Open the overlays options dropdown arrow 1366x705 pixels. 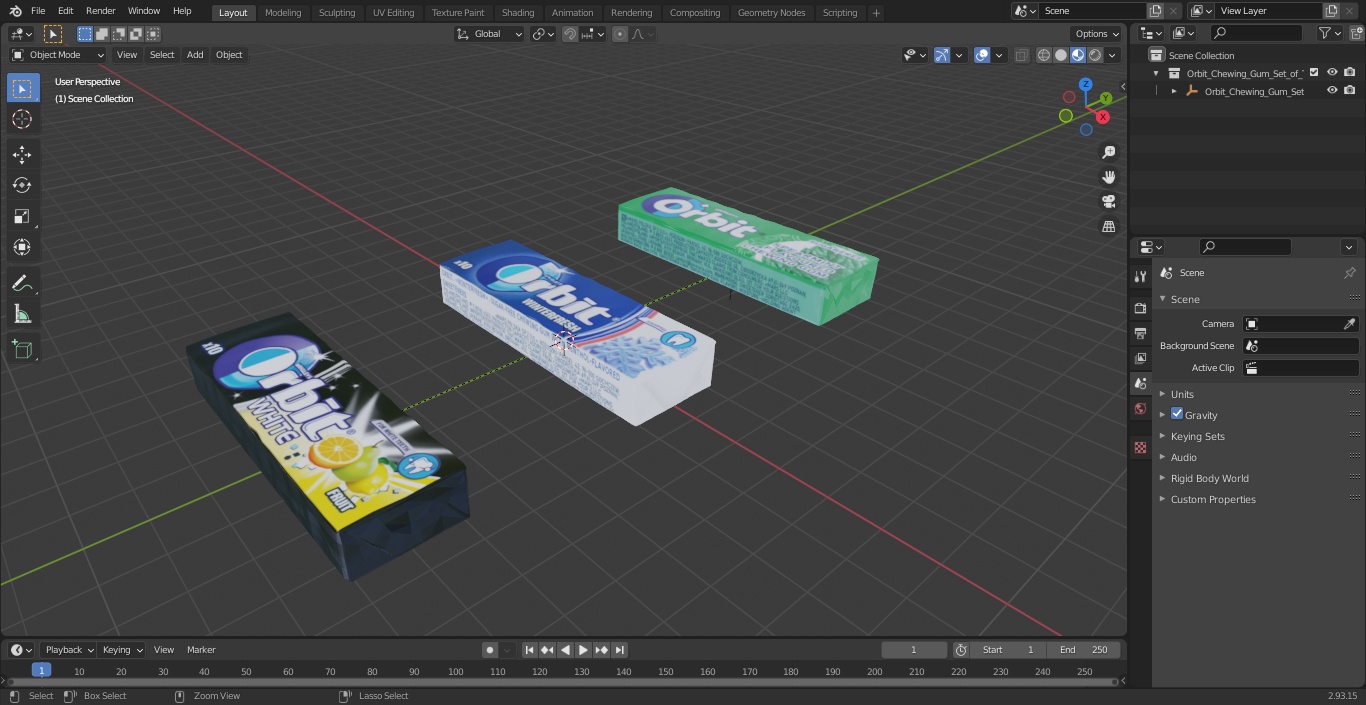pos(998,55)
